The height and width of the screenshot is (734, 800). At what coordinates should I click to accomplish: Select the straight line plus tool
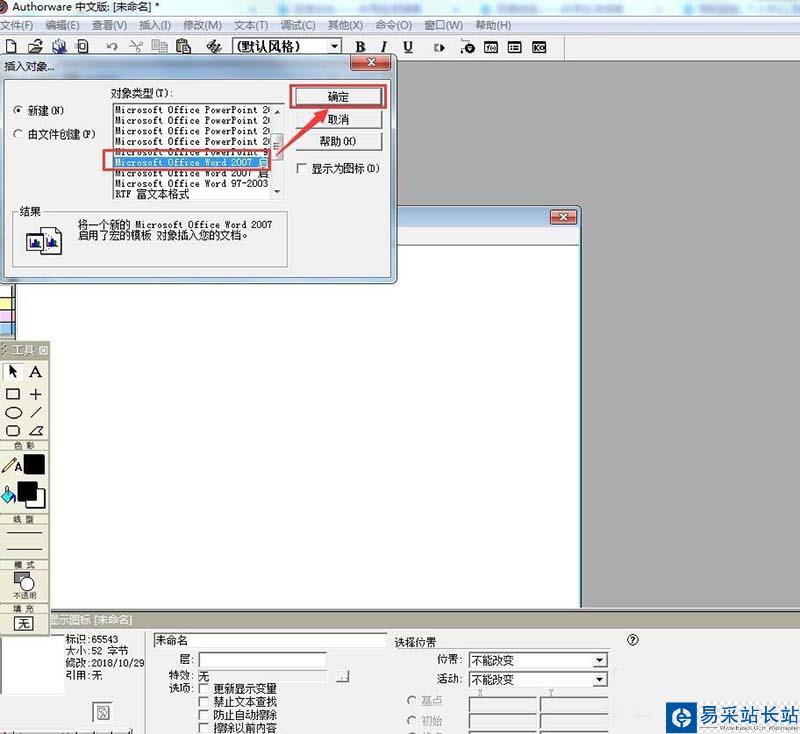(35, 394)
